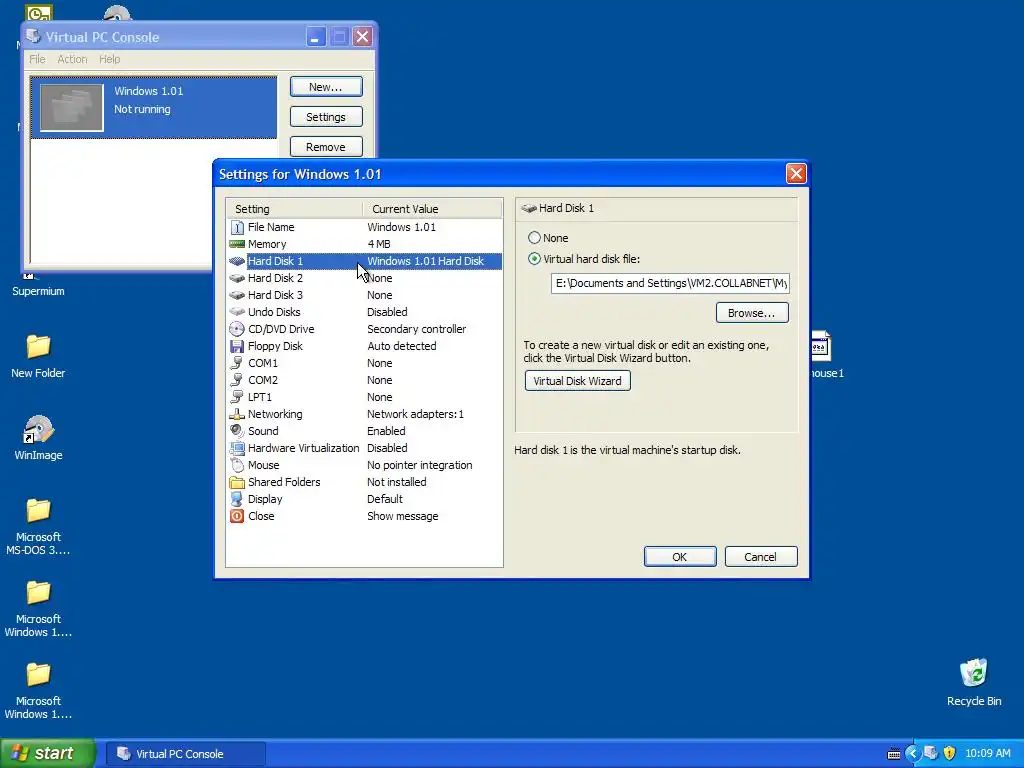Image resolution: width=1024 pixels, height=768 pixels.
Task: Select the Windows 1.01 virtual machine thumbnail
Action: click(x=72, y=107)
